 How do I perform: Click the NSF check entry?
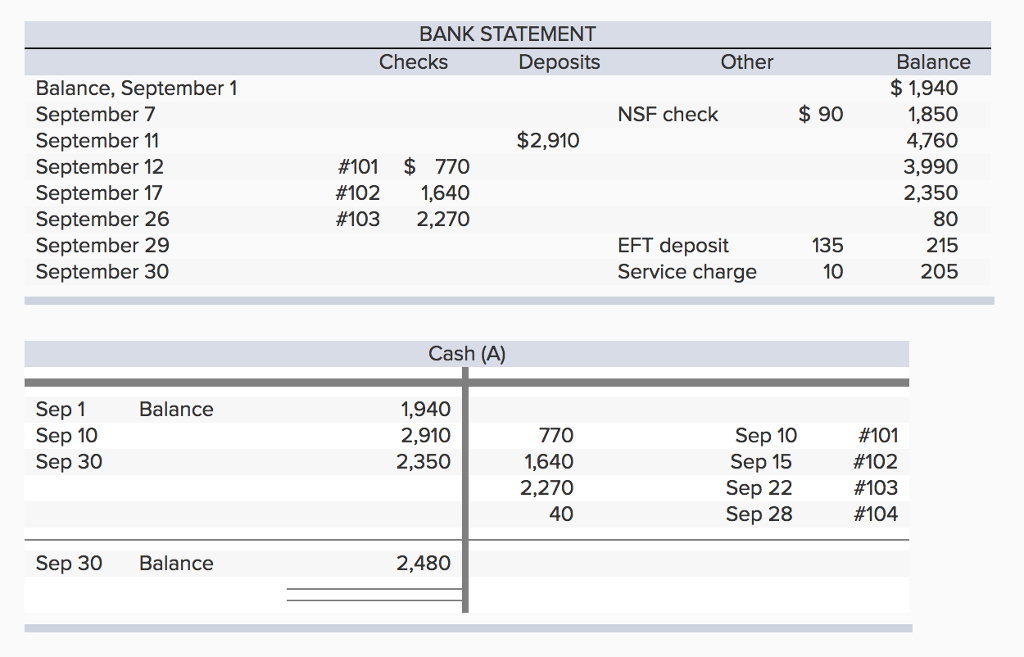667,114
